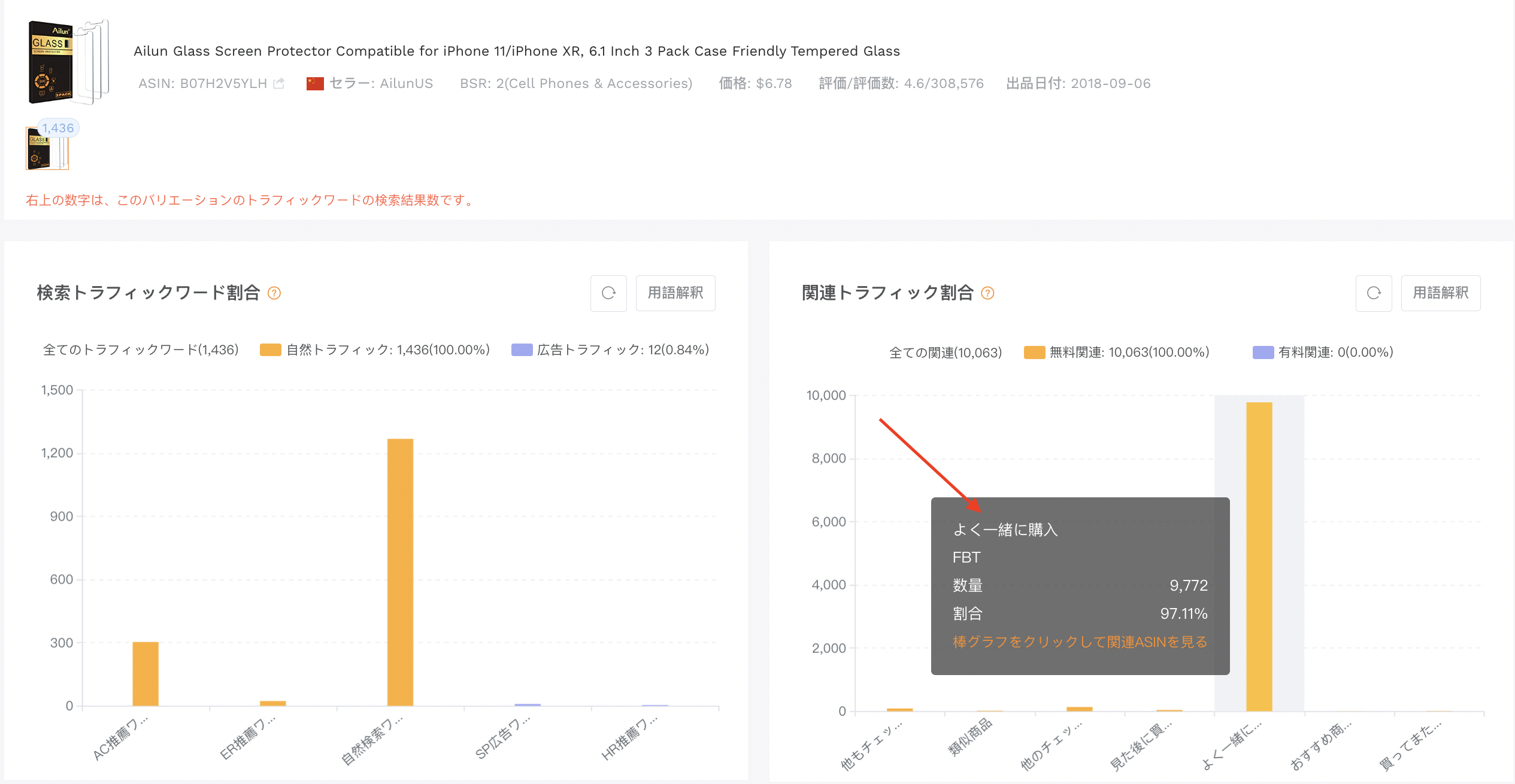Toggle 無料関連 legend series
The image size is (1515, 784).
pos(1117,353)
